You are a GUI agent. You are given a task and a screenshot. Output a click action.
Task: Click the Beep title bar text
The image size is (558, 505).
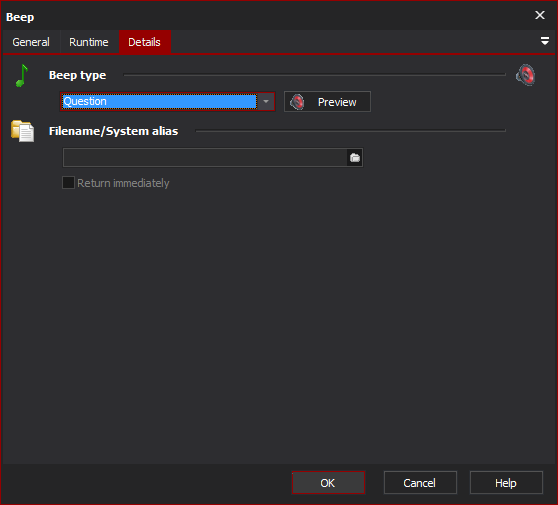(x=20, y=17)
